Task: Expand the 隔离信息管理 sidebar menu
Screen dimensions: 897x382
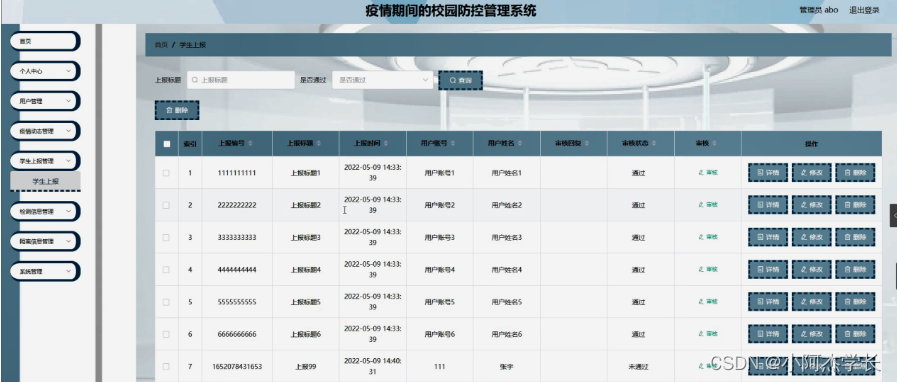Action: click(x=45, y=241)
